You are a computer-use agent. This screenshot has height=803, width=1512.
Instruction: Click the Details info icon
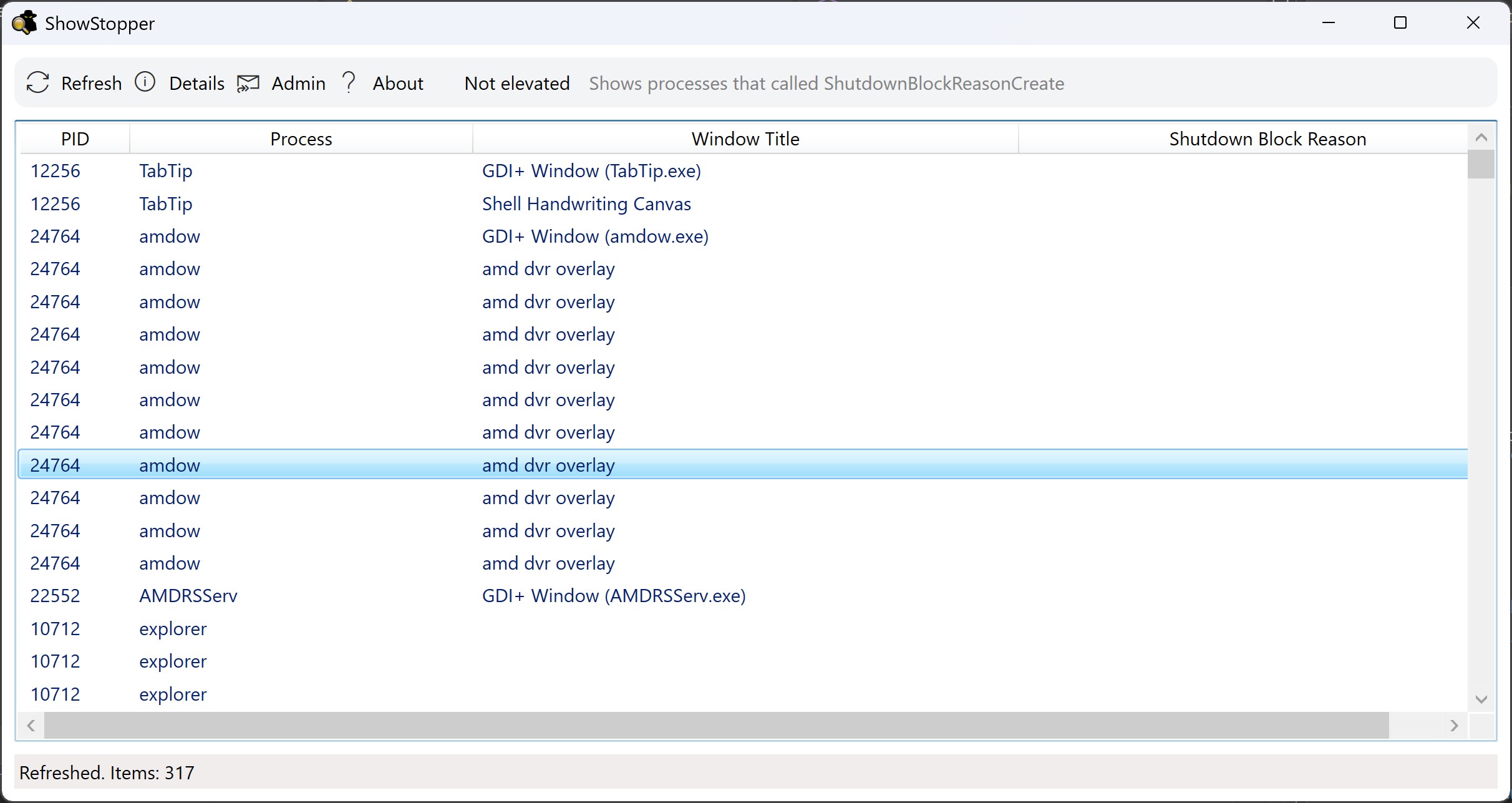(145, 83)
